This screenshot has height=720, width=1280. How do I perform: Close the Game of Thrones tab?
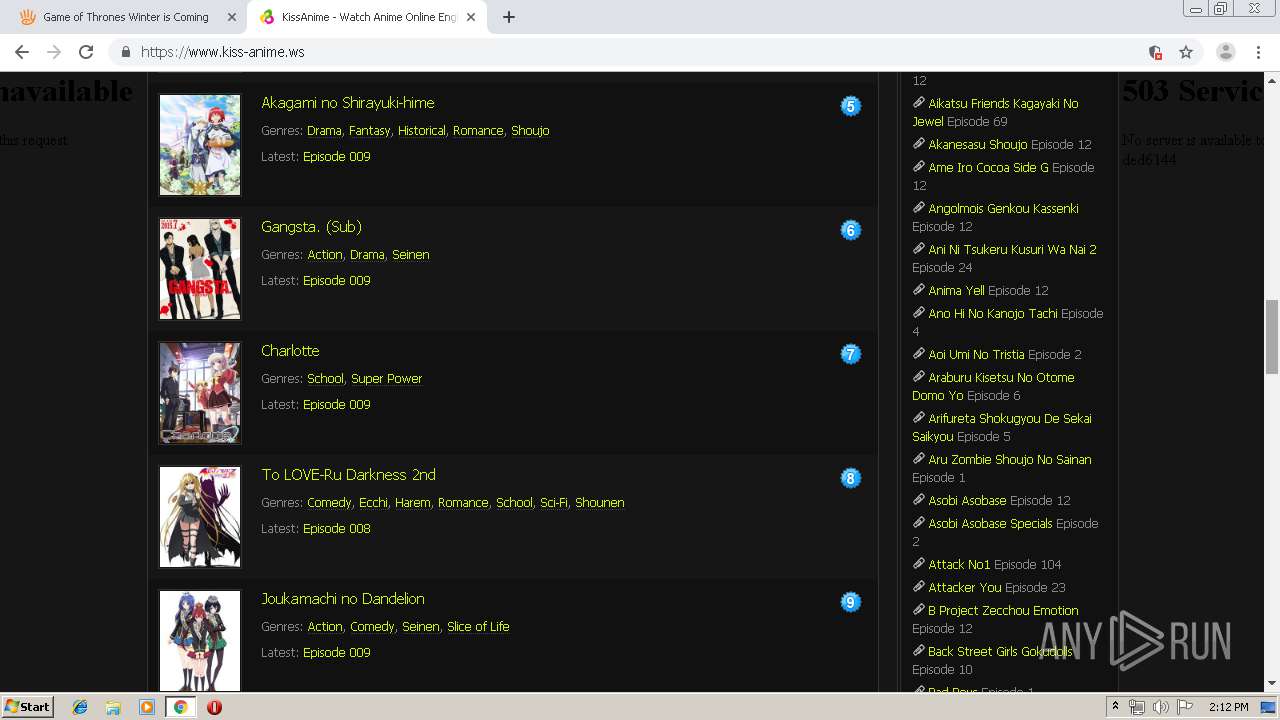click(x=232, y=17)
